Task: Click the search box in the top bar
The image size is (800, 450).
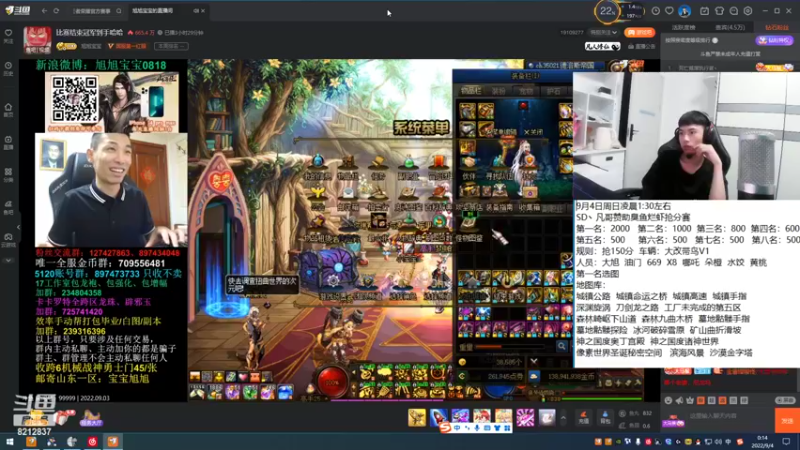Action: (96, 11)
